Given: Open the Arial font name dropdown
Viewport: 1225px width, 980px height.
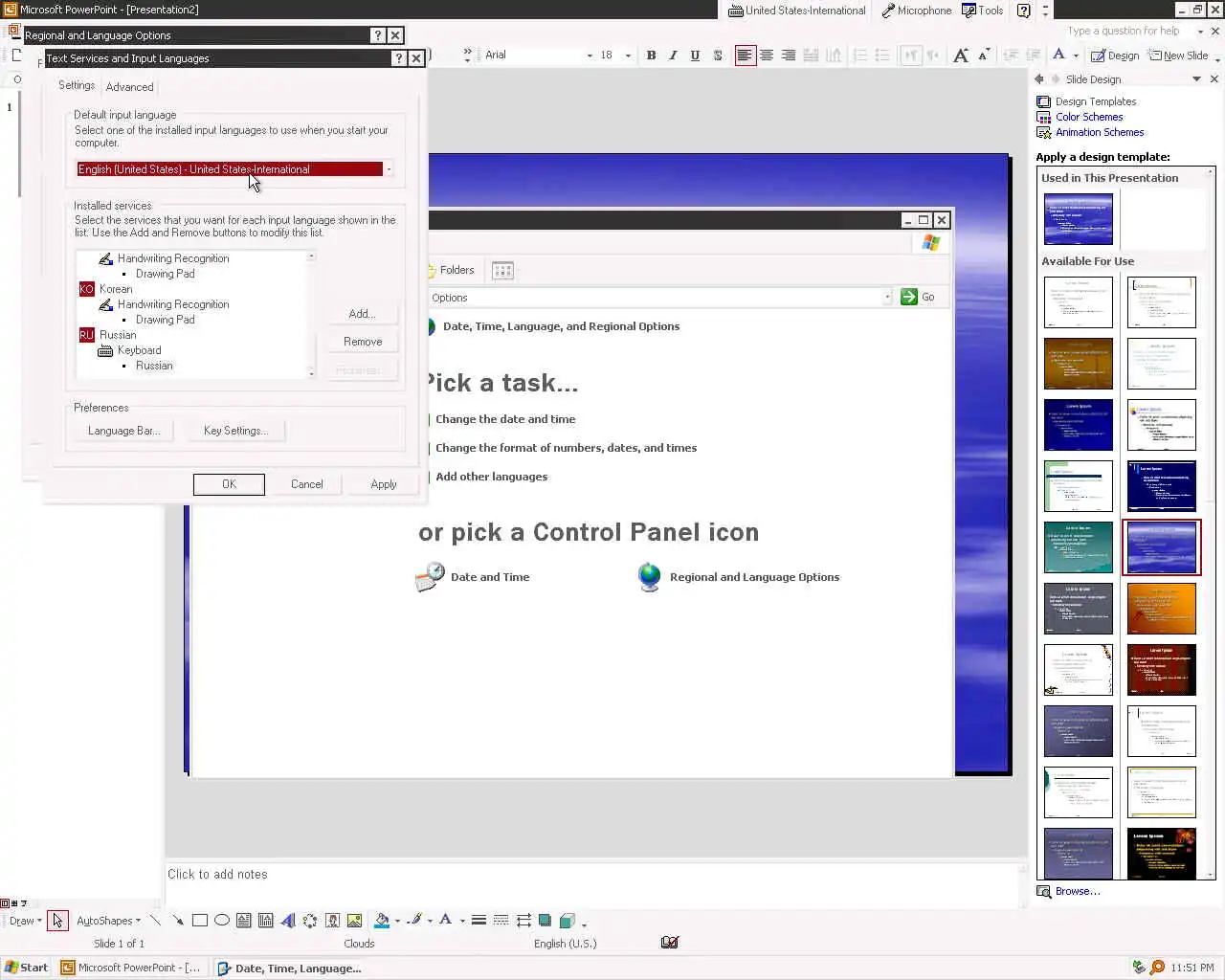Looking at the screenshot, I should click(590, 56).
